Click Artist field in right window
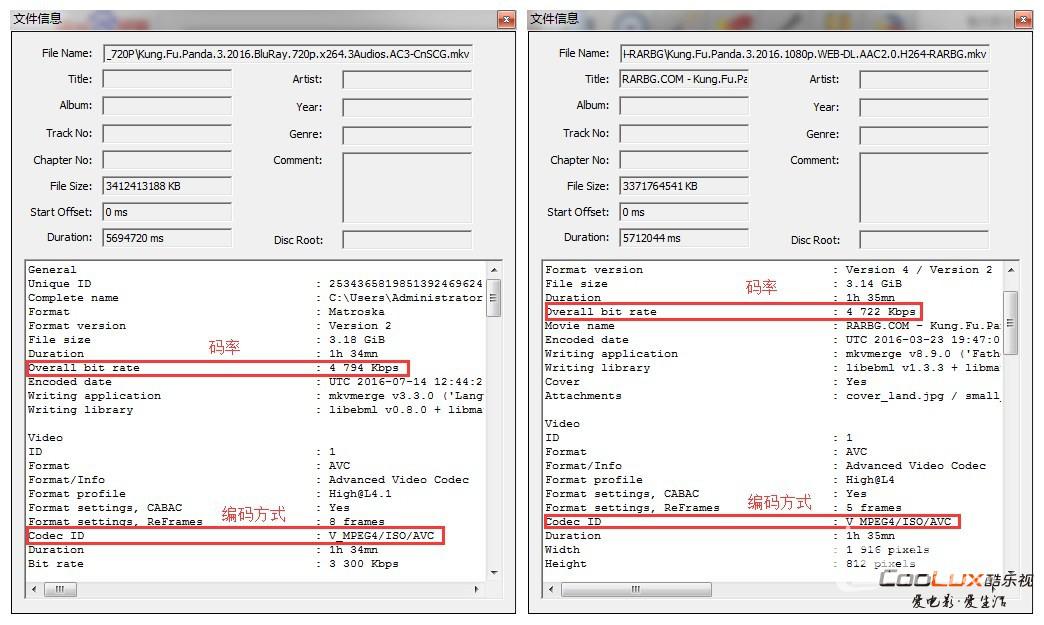The height and width of the screenshot is (625, 1044). coord(924,80)
